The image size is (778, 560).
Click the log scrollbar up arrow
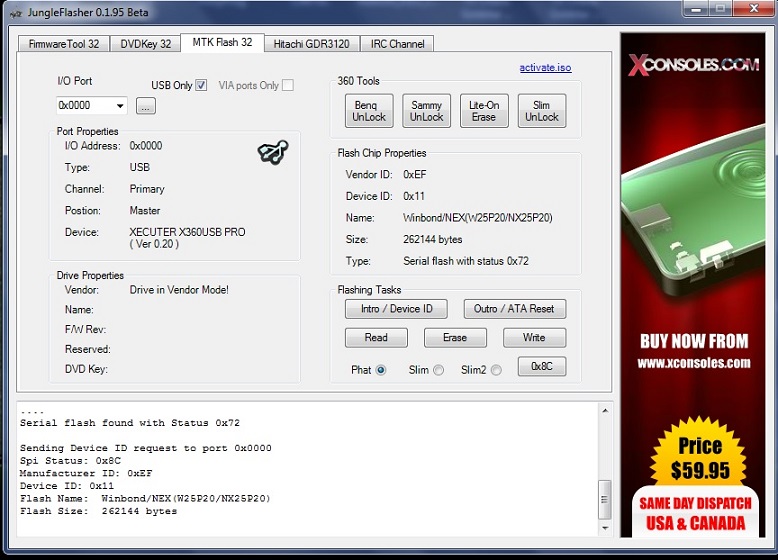tap(605, 411)
